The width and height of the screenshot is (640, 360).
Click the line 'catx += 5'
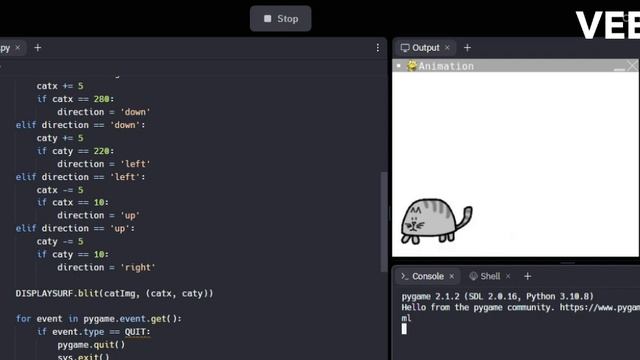tap(60, 86)
